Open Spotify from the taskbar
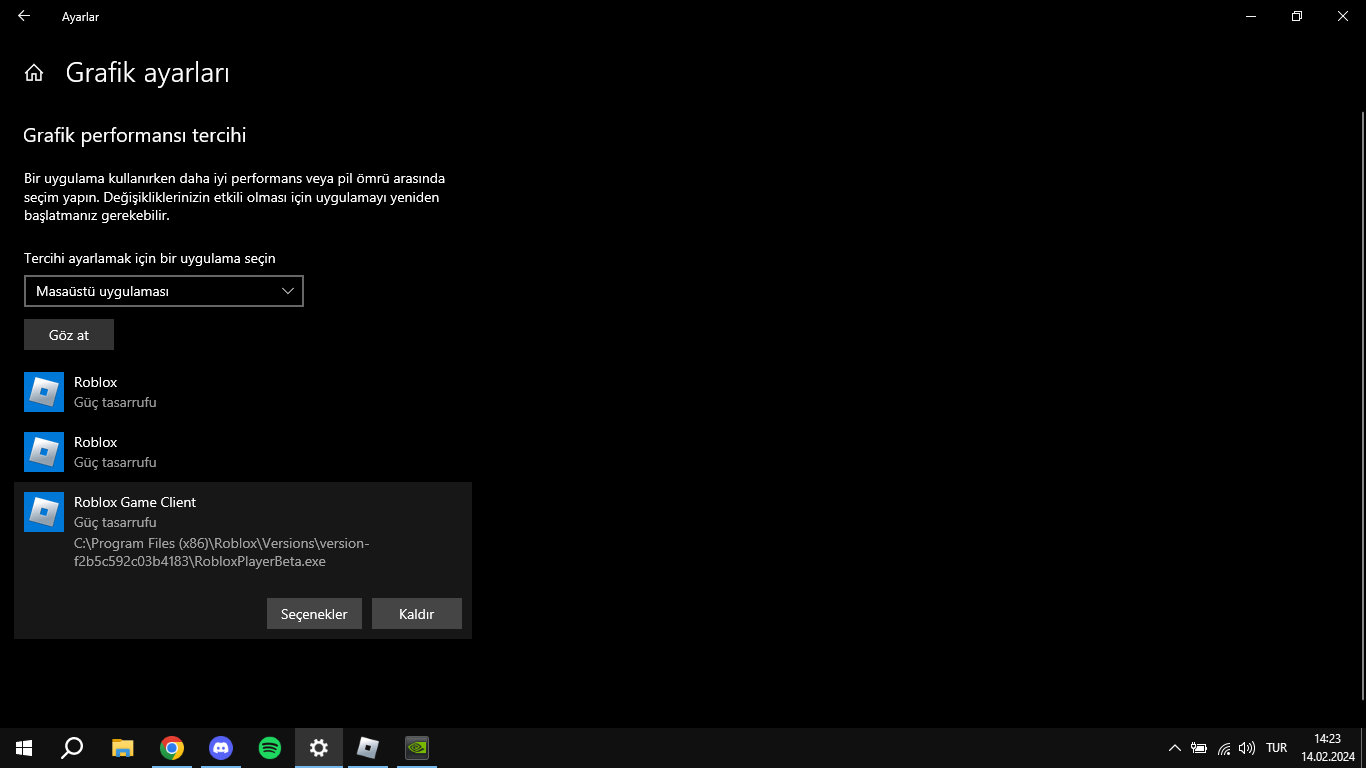Screen dimensions: 1366x768 (270, 748)
